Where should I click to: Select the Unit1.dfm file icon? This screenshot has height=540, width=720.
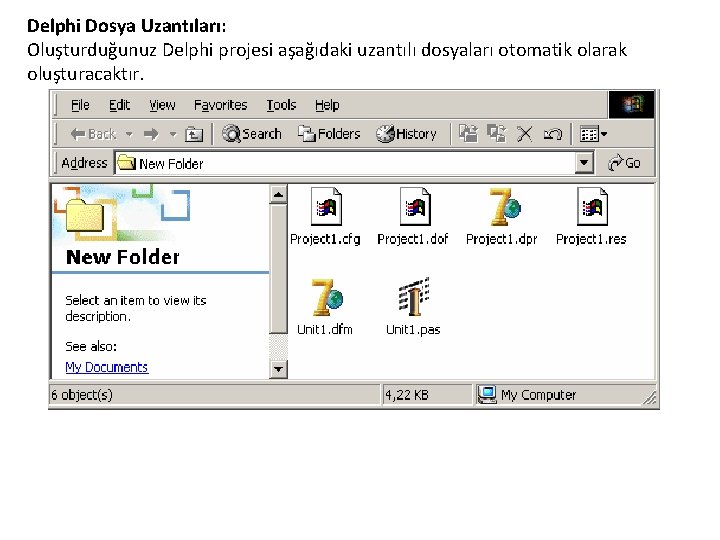coord(326,298)
